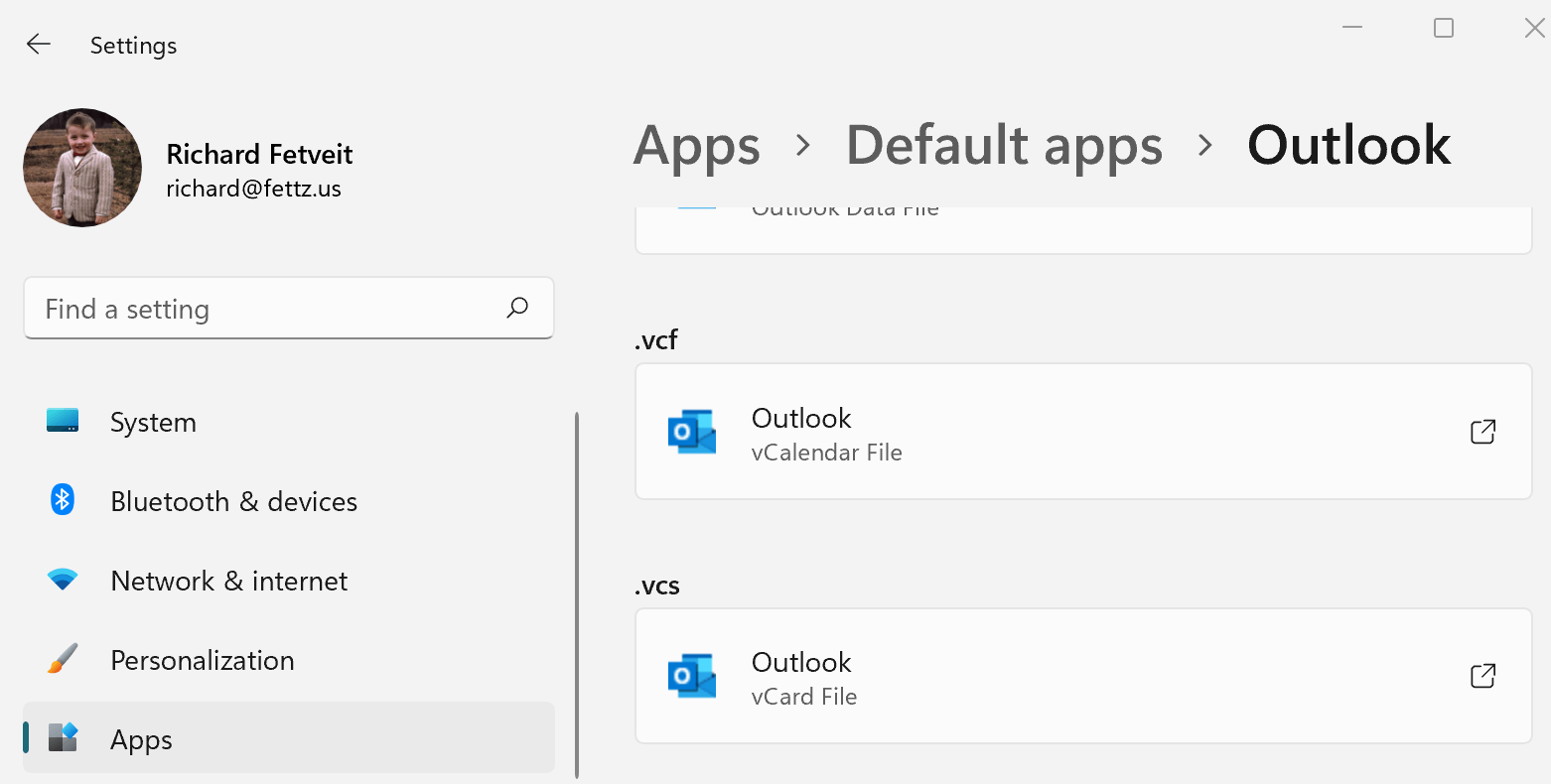Click the search magnifier icon
Viewport: 1551px width, 784px height.
point(517,309)
